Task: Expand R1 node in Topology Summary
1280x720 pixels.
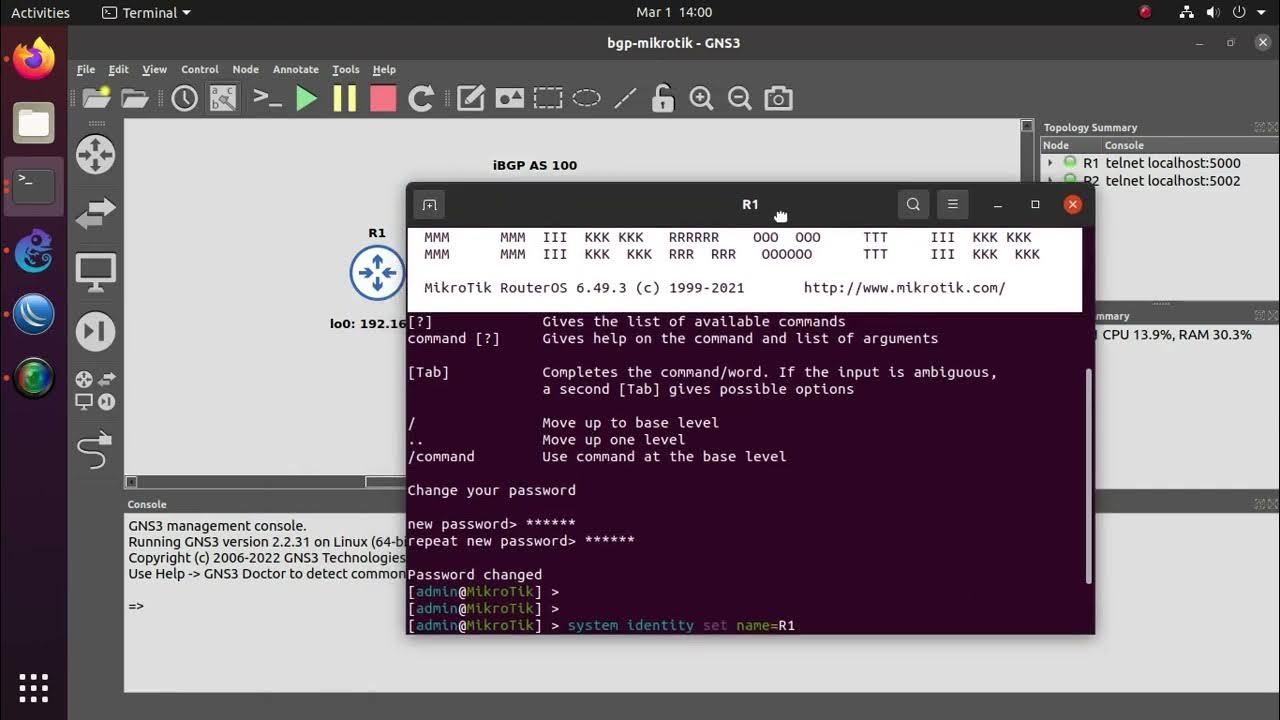Action: 1050,163
